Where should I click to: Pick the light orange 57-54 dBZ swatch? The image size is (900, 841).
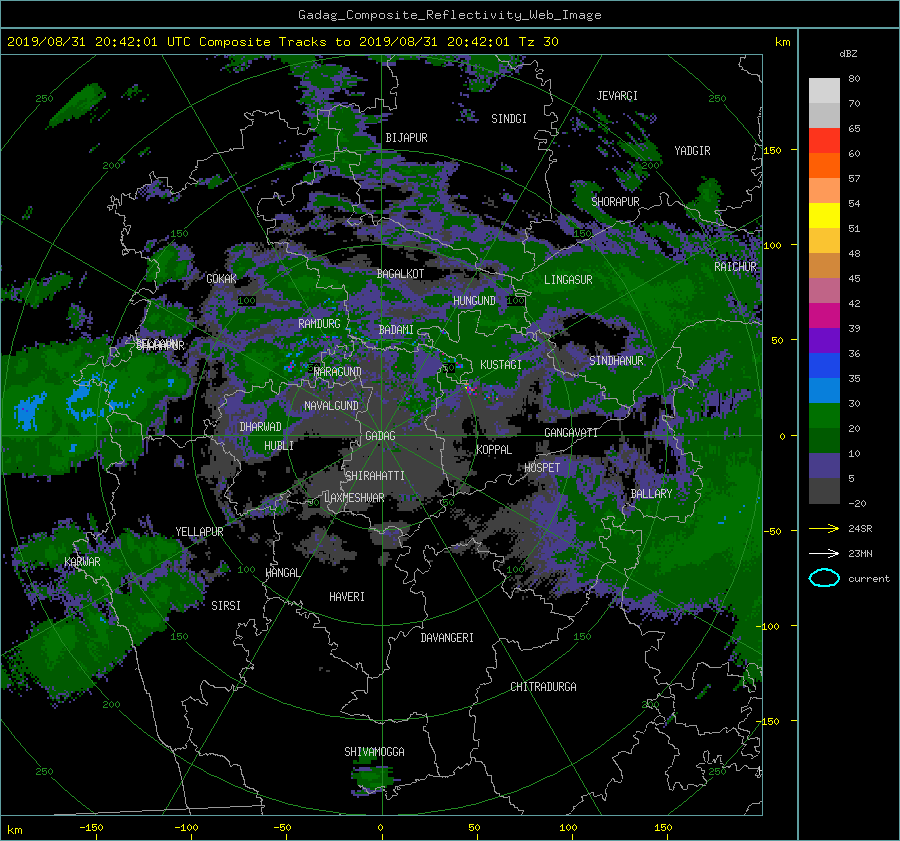(x=824, y=190)
